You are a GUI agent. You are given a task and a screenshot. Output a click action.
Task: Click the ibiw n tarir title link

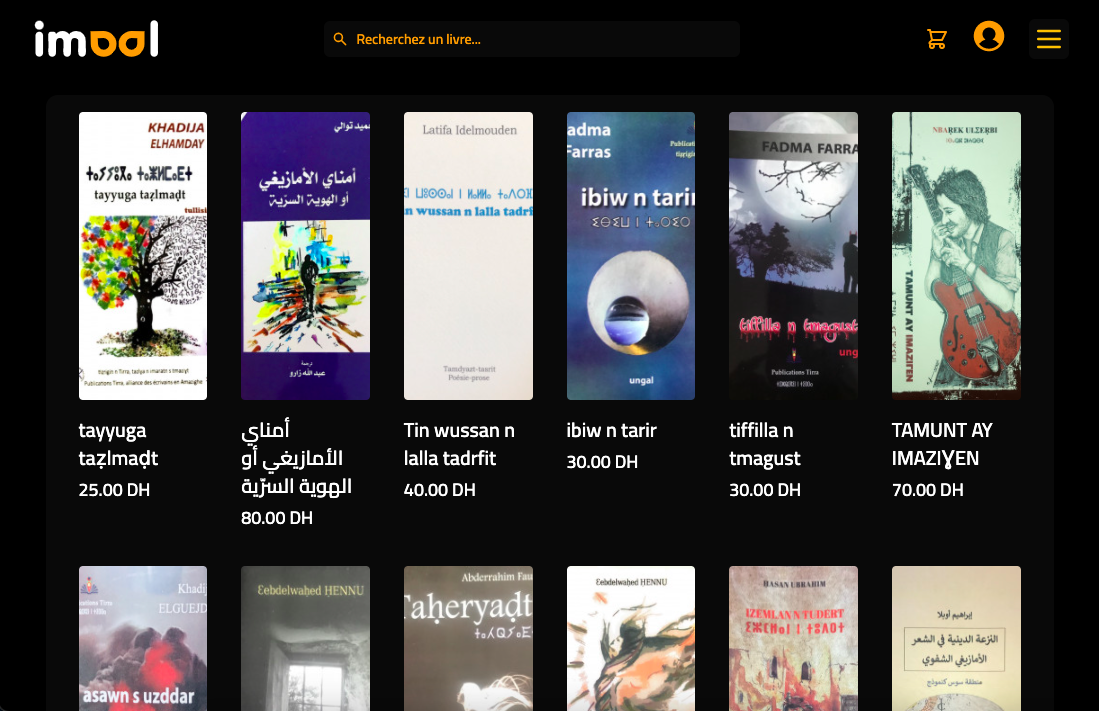611,430
